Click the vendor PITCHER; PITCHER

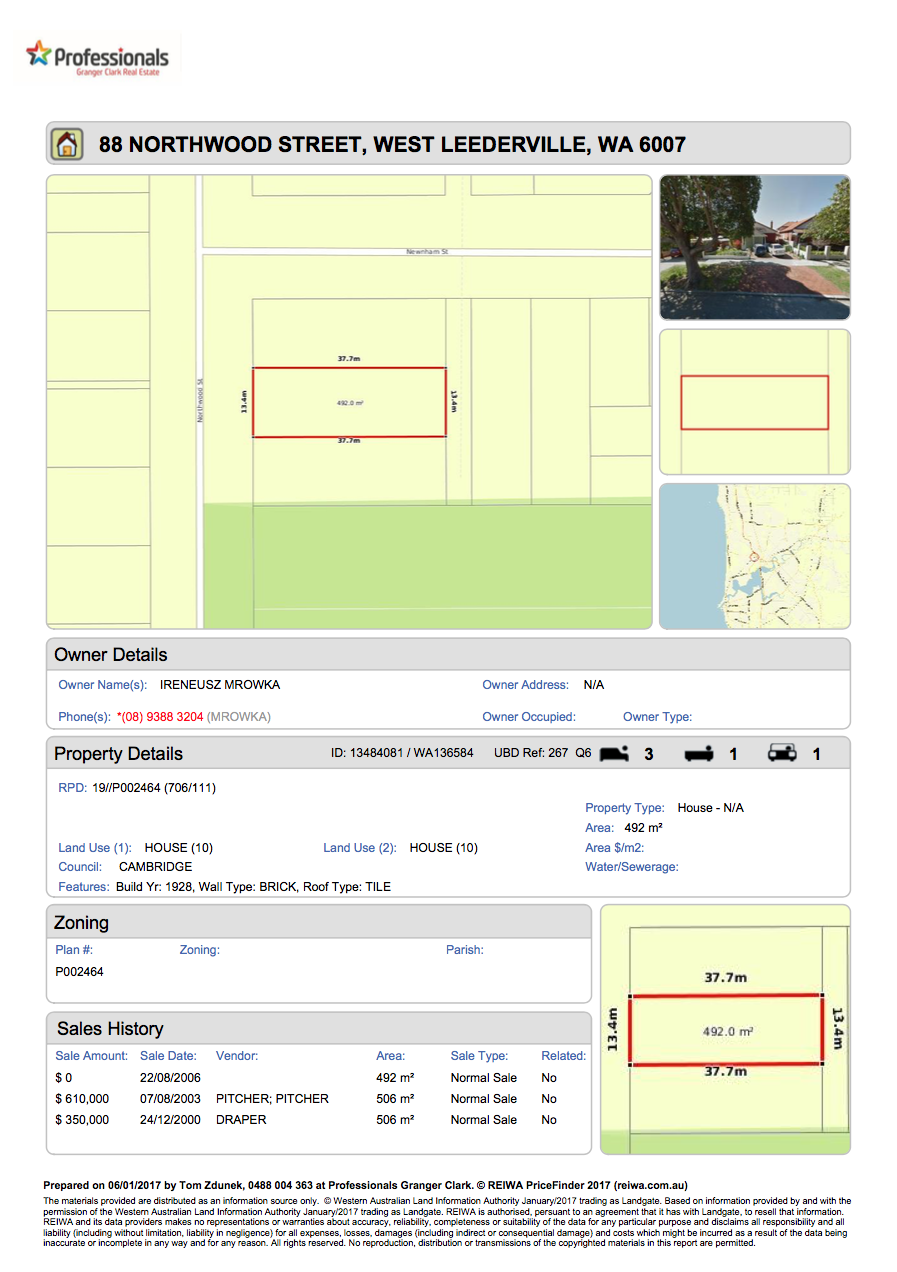point(272,1099)
